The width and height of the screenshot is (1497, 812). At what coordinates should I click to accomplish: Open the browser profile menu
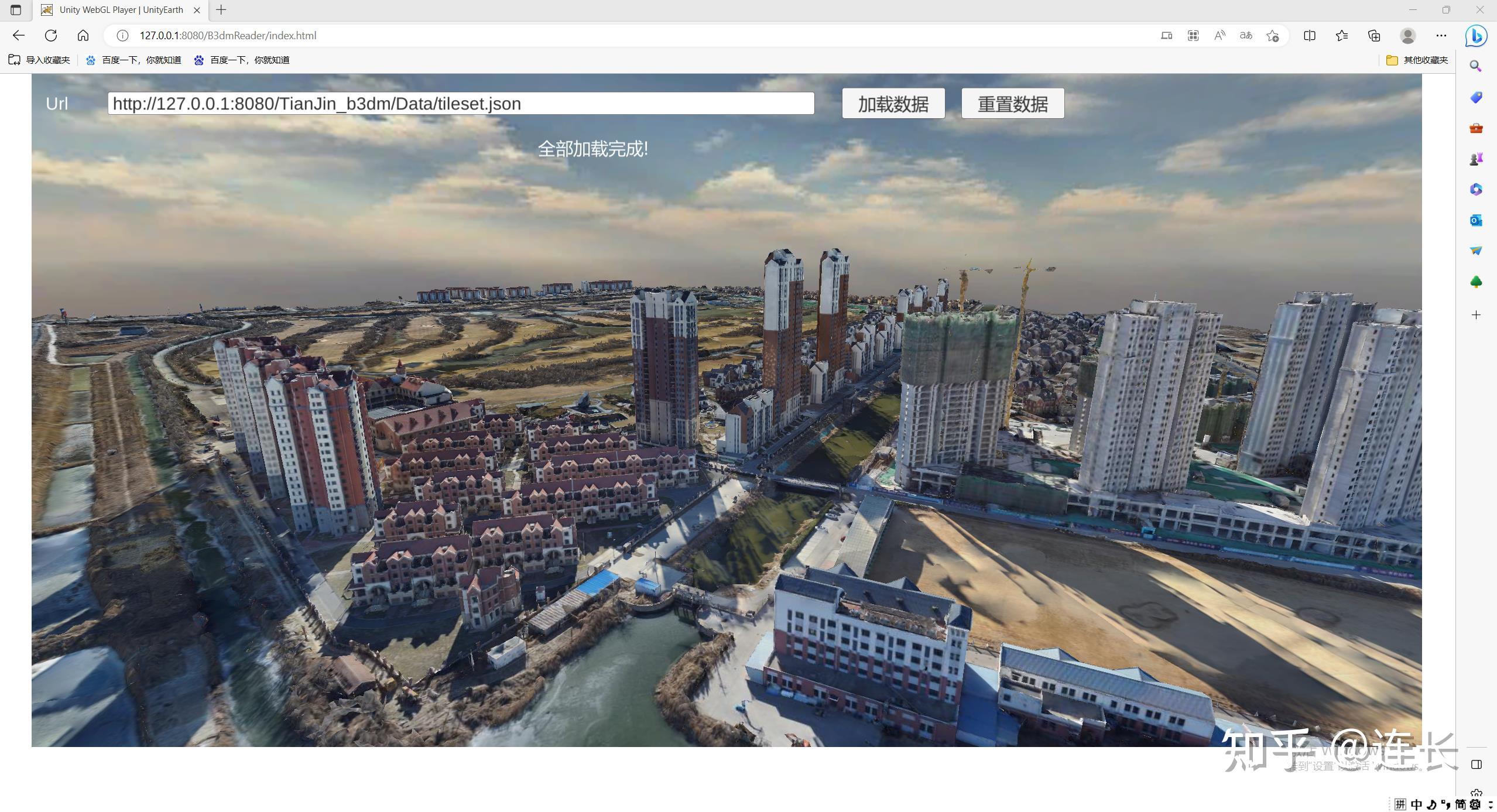pos(1407,36)
